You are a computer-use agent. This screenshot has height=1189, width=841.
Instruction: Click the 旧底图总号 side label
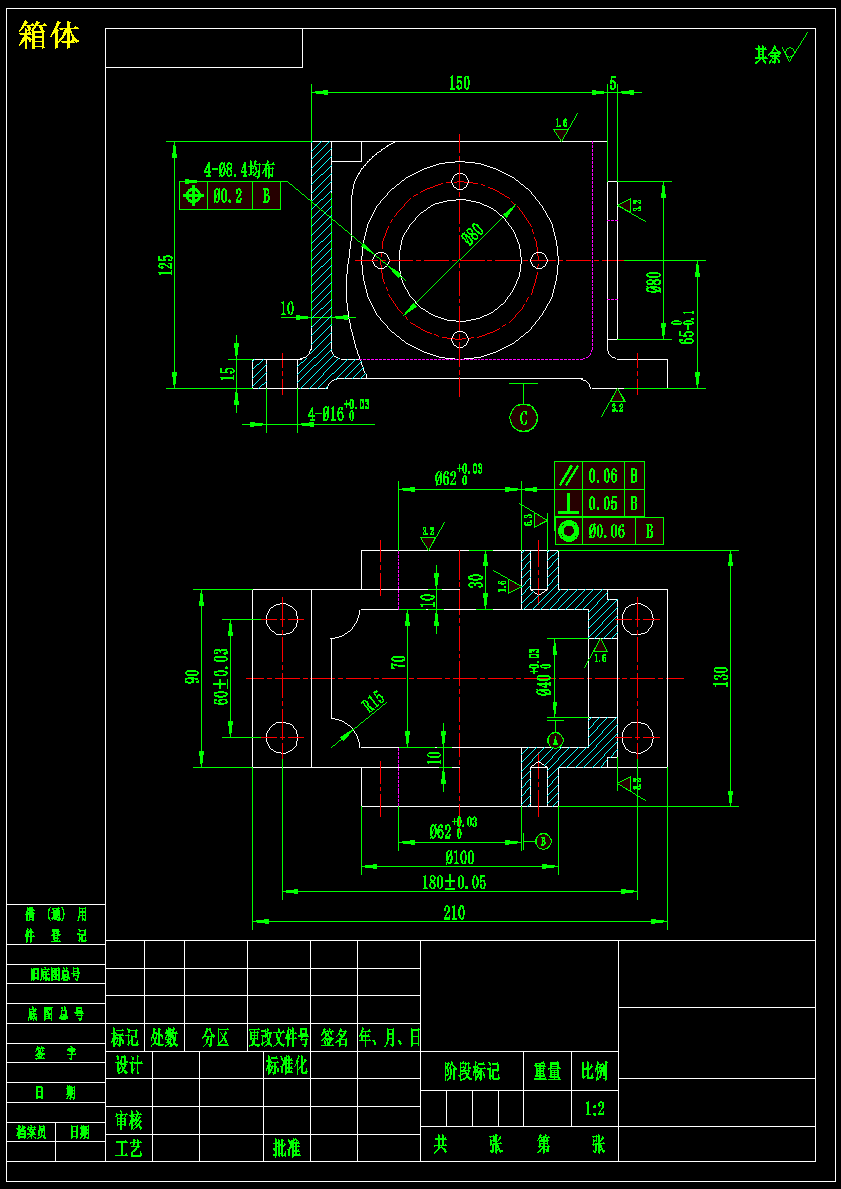(56, 974)
